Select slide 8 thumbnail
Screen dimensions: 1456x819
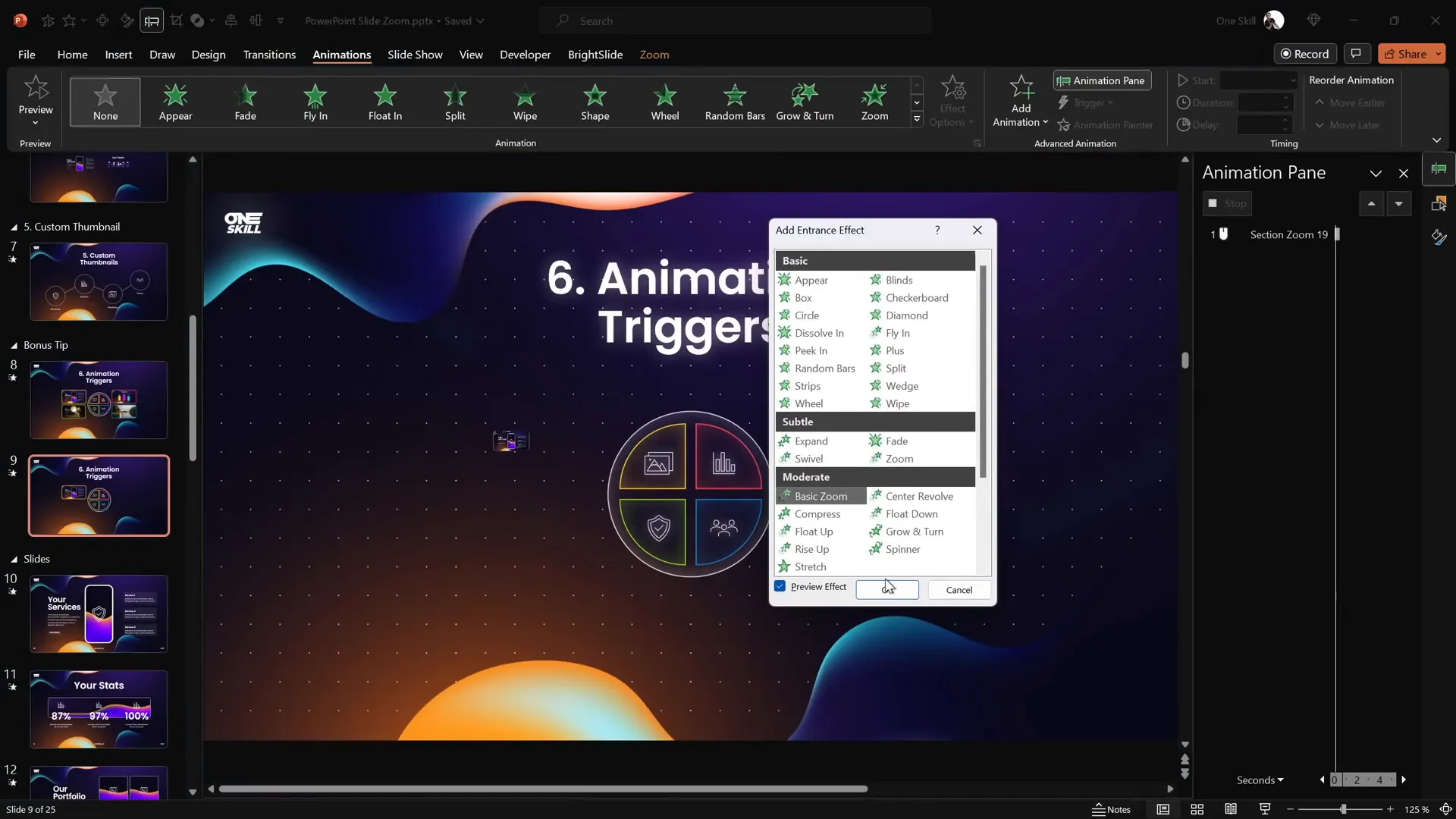coord(99,400)
